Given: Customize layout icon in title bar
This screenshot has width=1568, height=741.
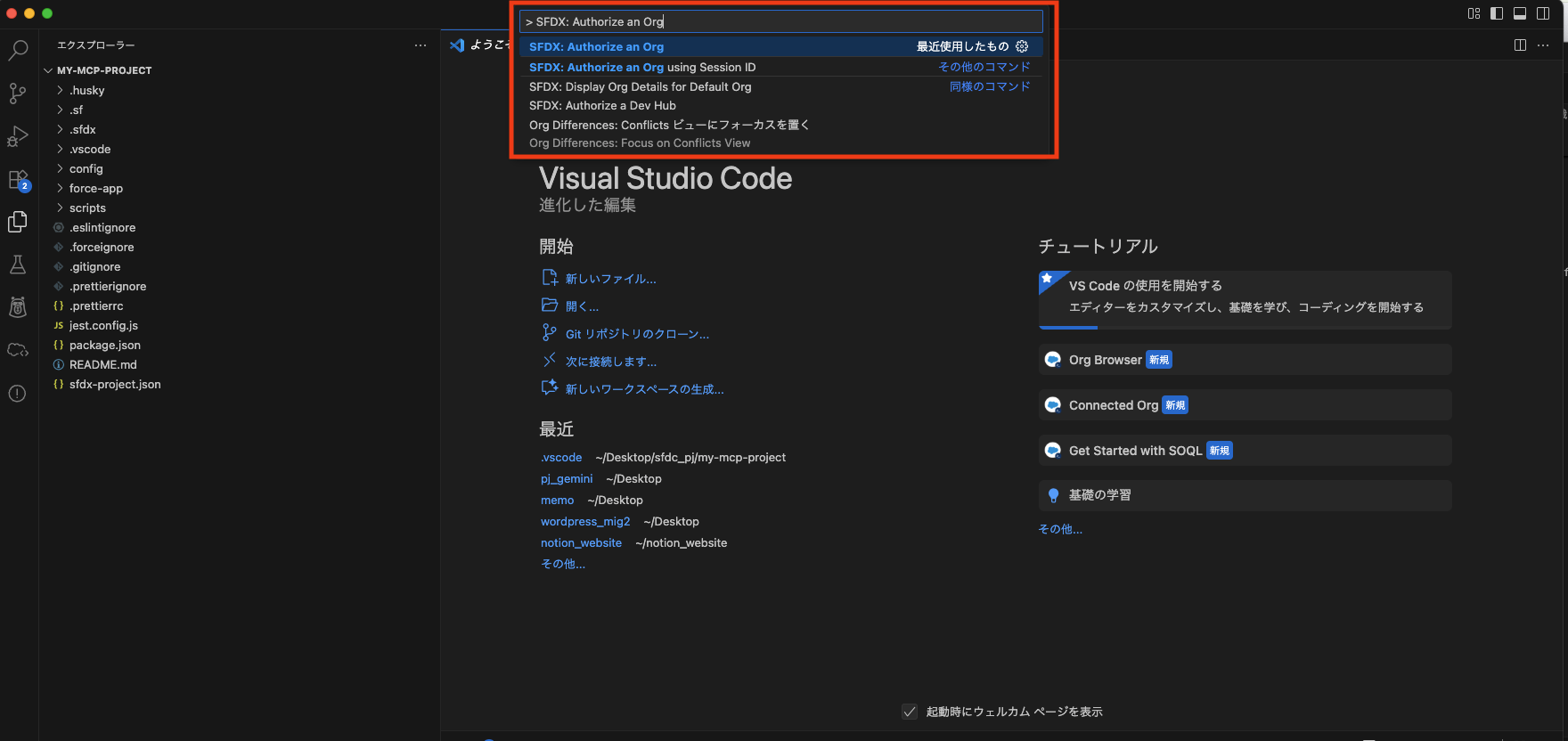Looking at the screenshot, I should click(x=1474, y=13).
